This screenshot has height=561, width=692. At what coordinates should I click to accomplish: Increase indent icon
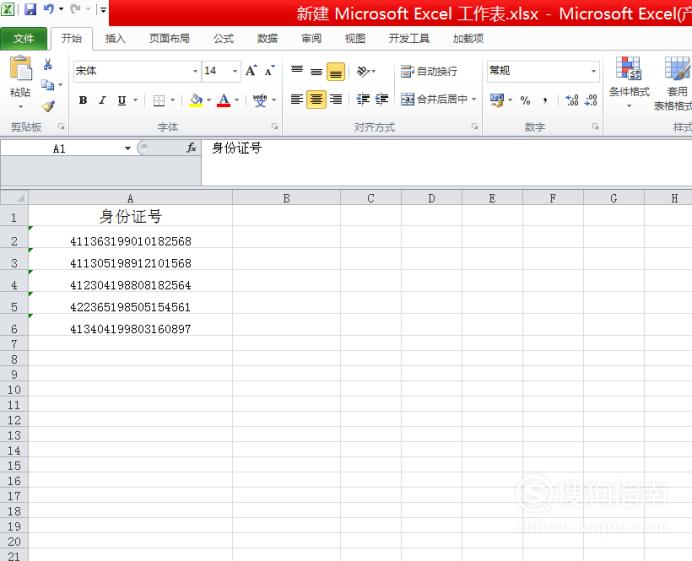pyautogui.click(x=382, y=99)
